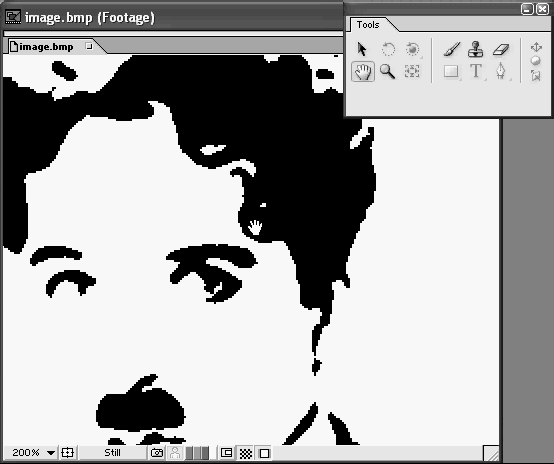Click the show channel color bars

(x=198, y=453)
